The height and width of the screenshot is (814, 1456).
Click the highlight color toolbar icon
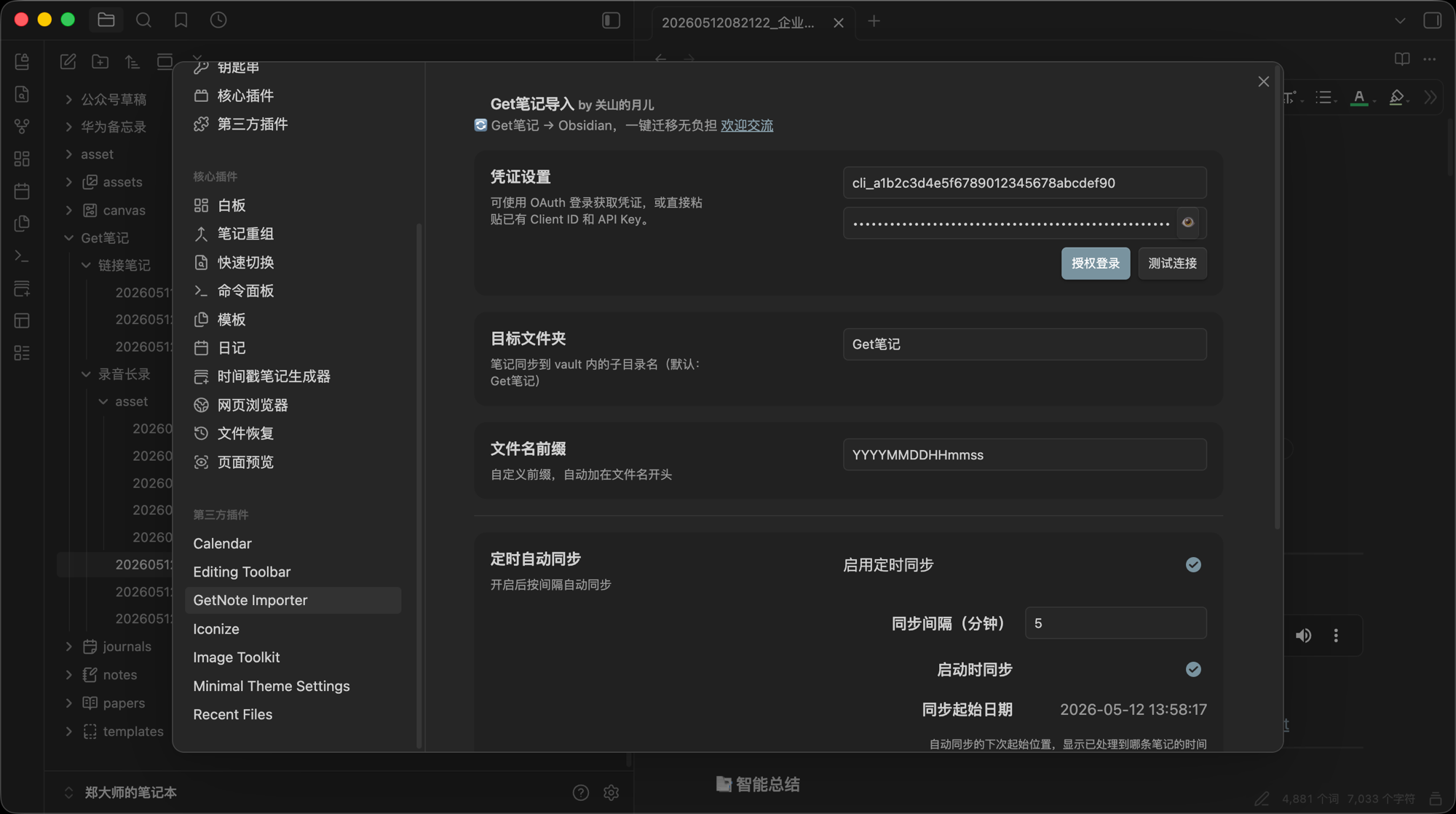click(x=1396, y=97)
